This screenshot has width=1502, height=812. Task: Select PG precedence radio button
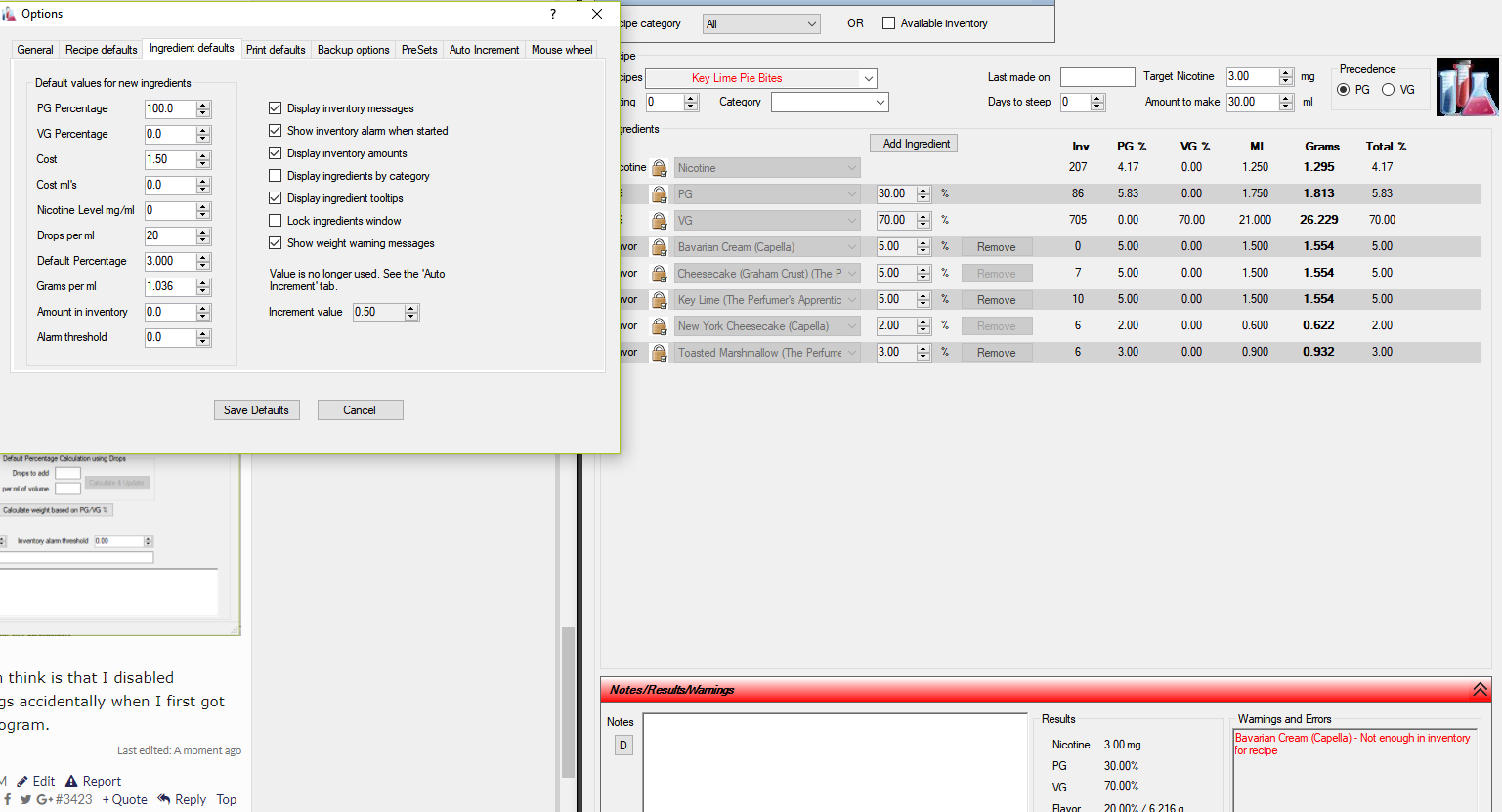click(x=1343, y=90)
